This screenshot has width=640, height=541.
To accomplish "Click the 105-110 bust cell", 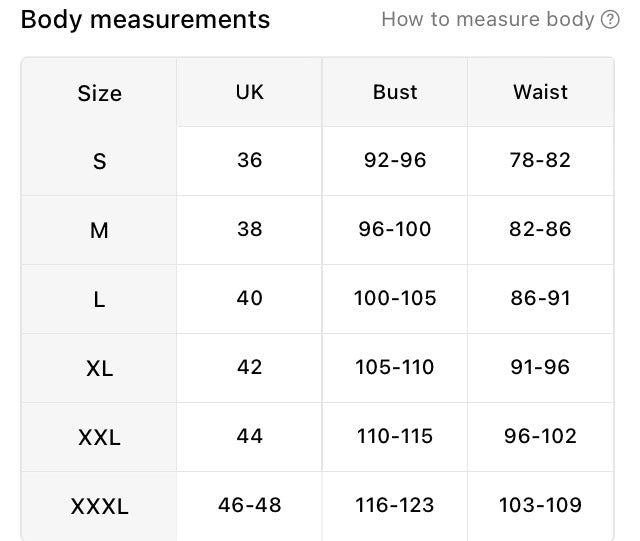I will point(395,367).
